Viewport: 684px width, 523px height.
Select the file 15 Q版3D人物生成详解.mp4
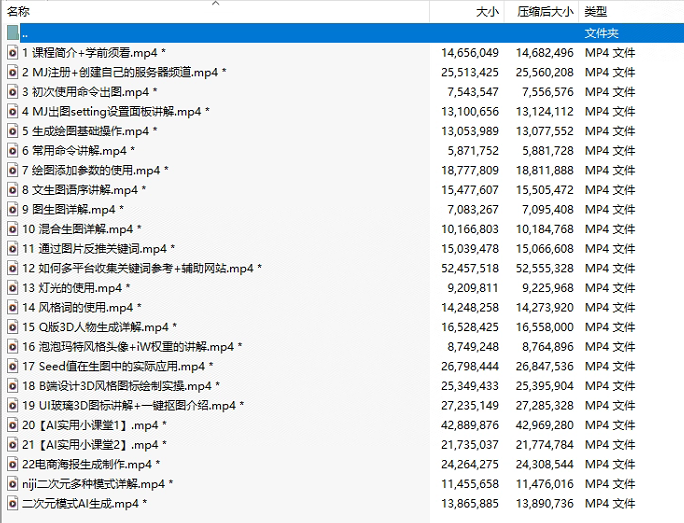pyautogui.click(x=98, y=327)
